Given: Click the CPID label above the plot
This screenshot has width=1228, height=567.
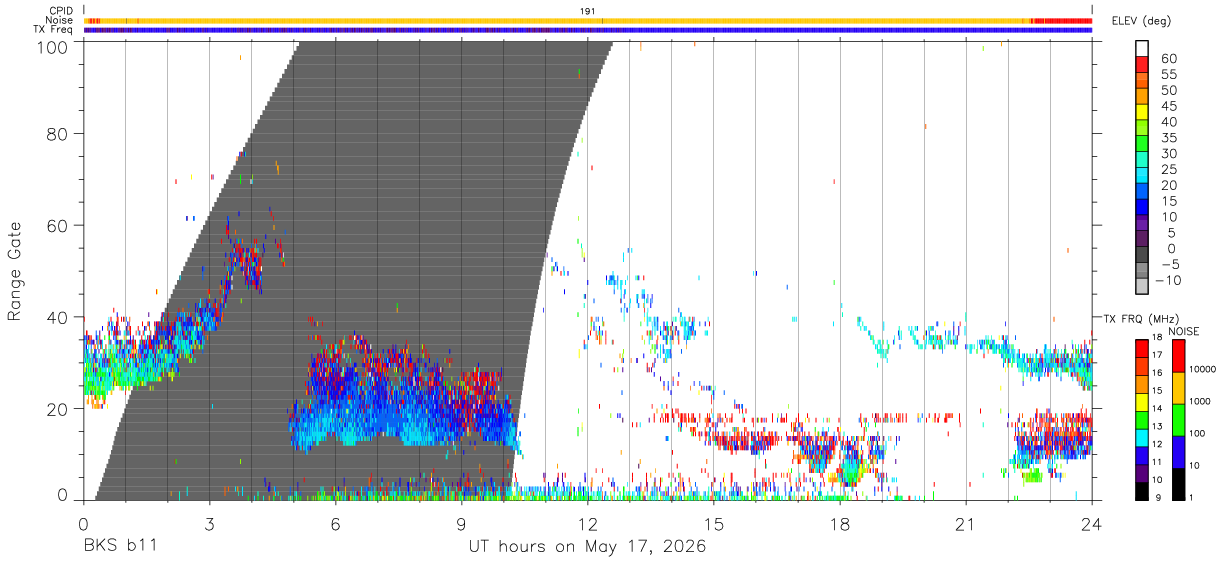Looking at the screenshot, I should tap(60, 11).
